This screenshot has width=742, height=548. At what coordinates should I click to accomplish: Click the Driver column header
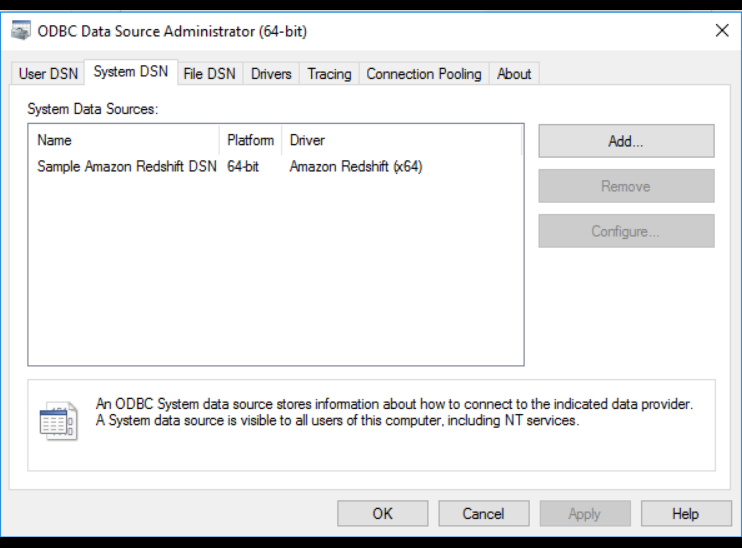tap(402, 140)
